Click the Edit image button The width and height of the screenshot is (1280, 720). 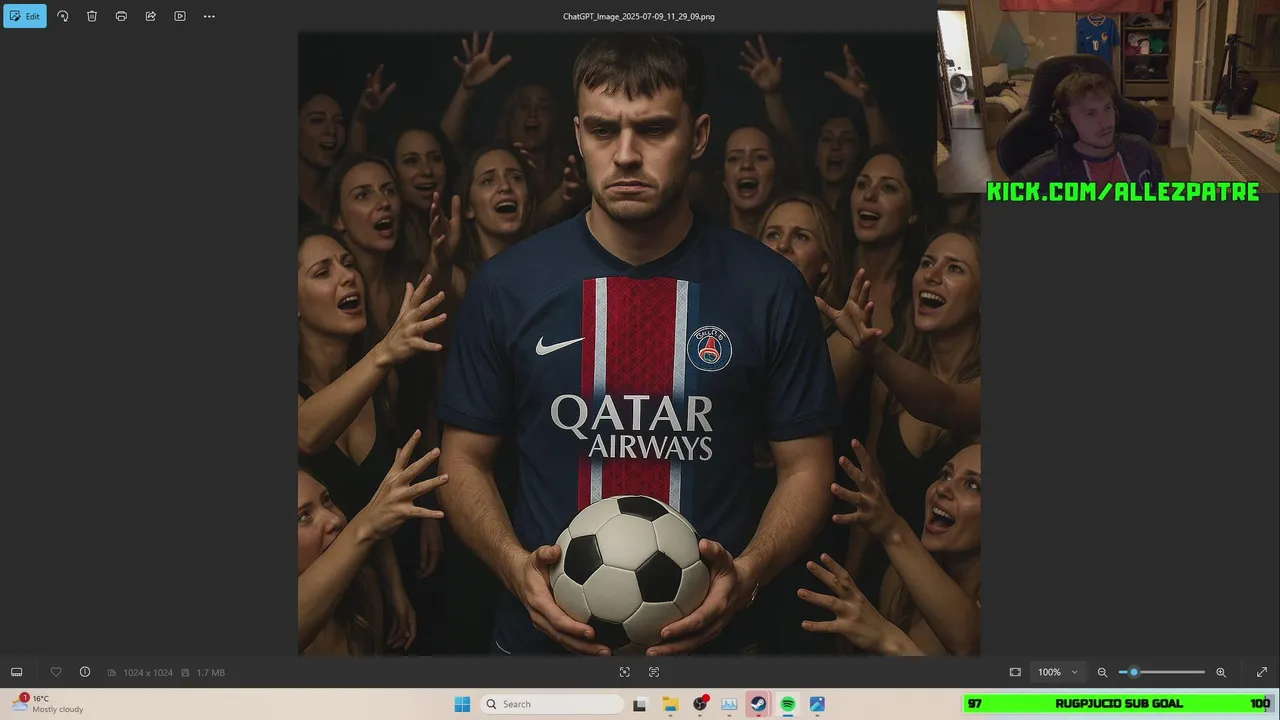[x=24, y=16]
